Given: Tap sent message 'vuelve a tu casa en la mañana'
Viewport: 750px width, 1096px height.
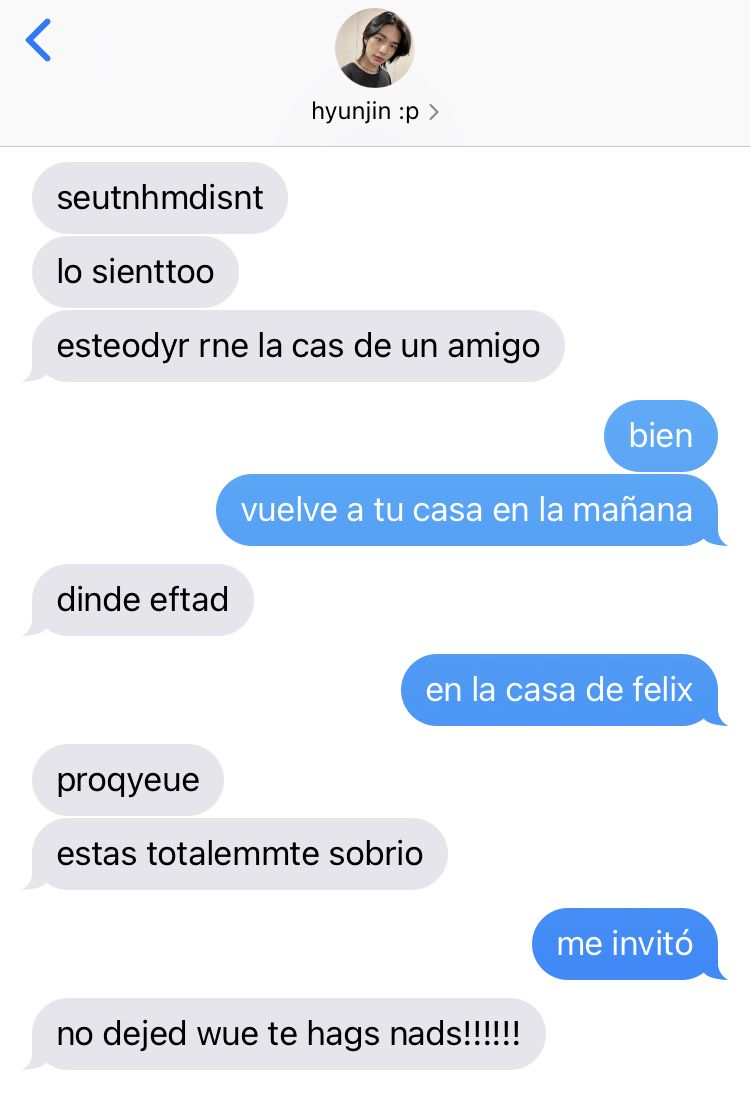Looking at the screenshot, I should pyautogui.click(x=467, y=510).
